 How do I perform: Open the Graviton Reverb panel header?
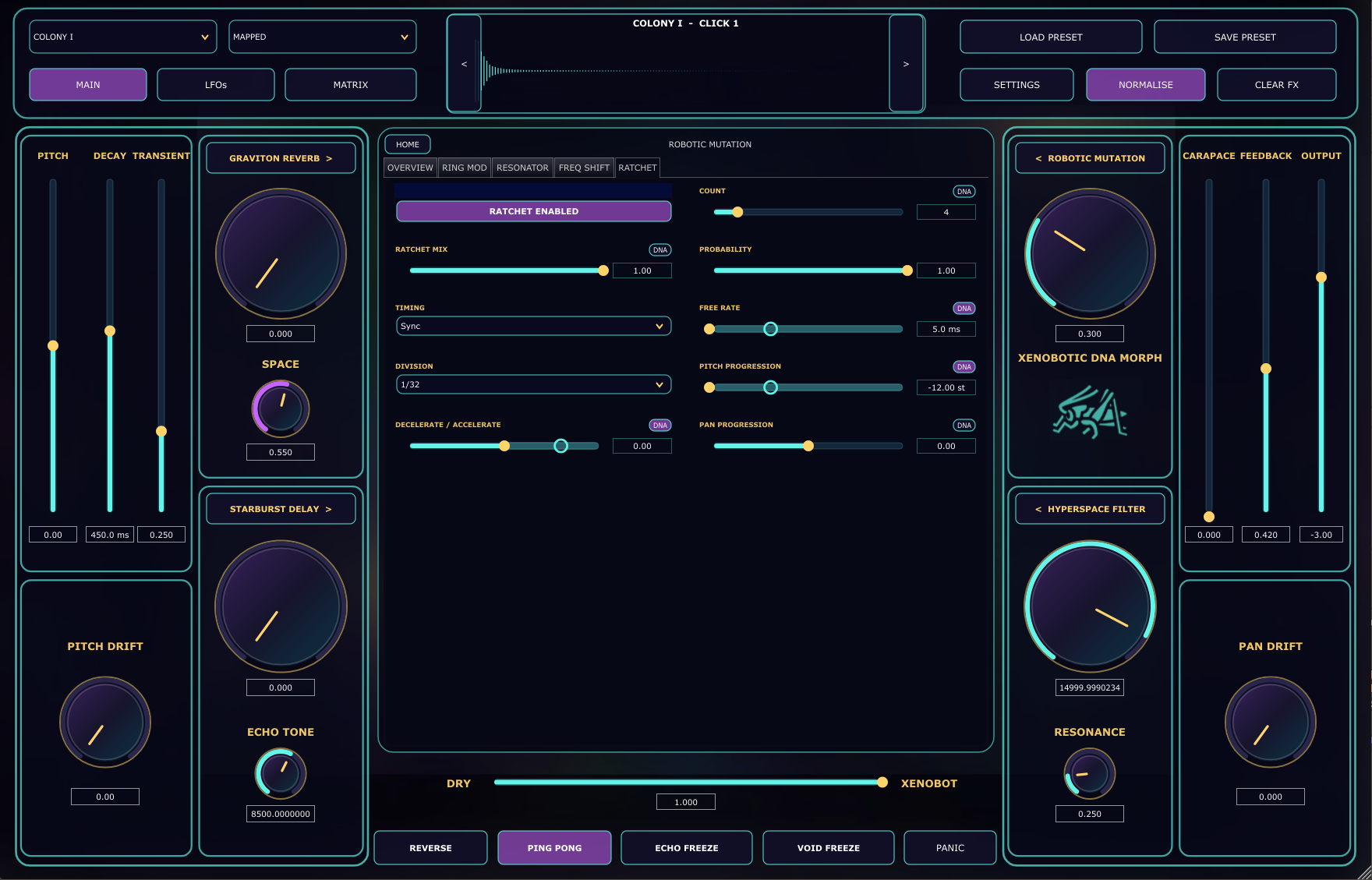(x=281, y=158)
